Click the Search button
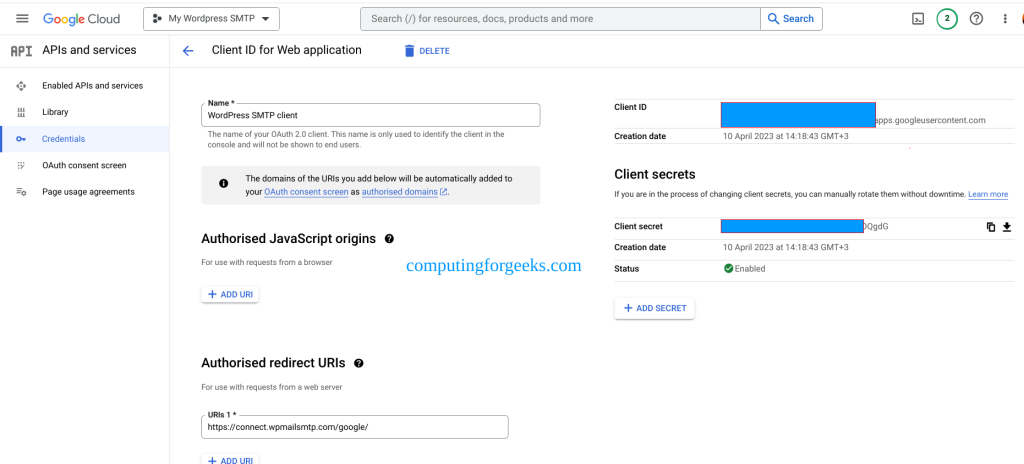 click(791, 19)
